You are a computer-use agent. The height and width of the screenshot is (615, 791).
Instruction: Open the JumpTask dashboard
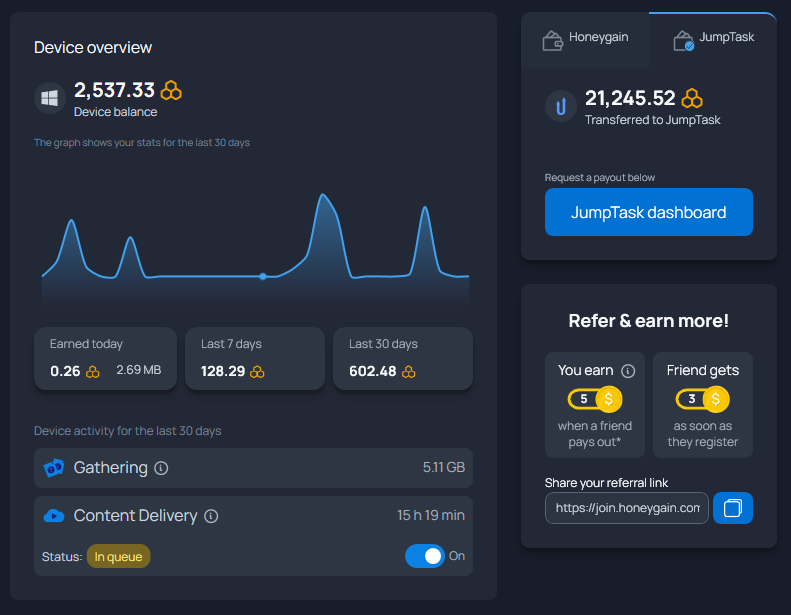[x=649, y=212]
